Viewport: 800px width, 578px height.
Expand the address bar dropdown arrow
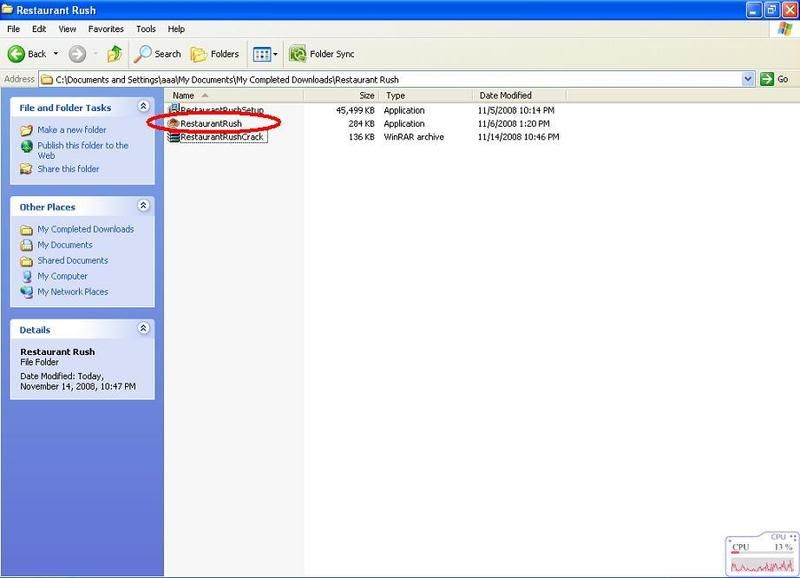(x=748, y=79)
